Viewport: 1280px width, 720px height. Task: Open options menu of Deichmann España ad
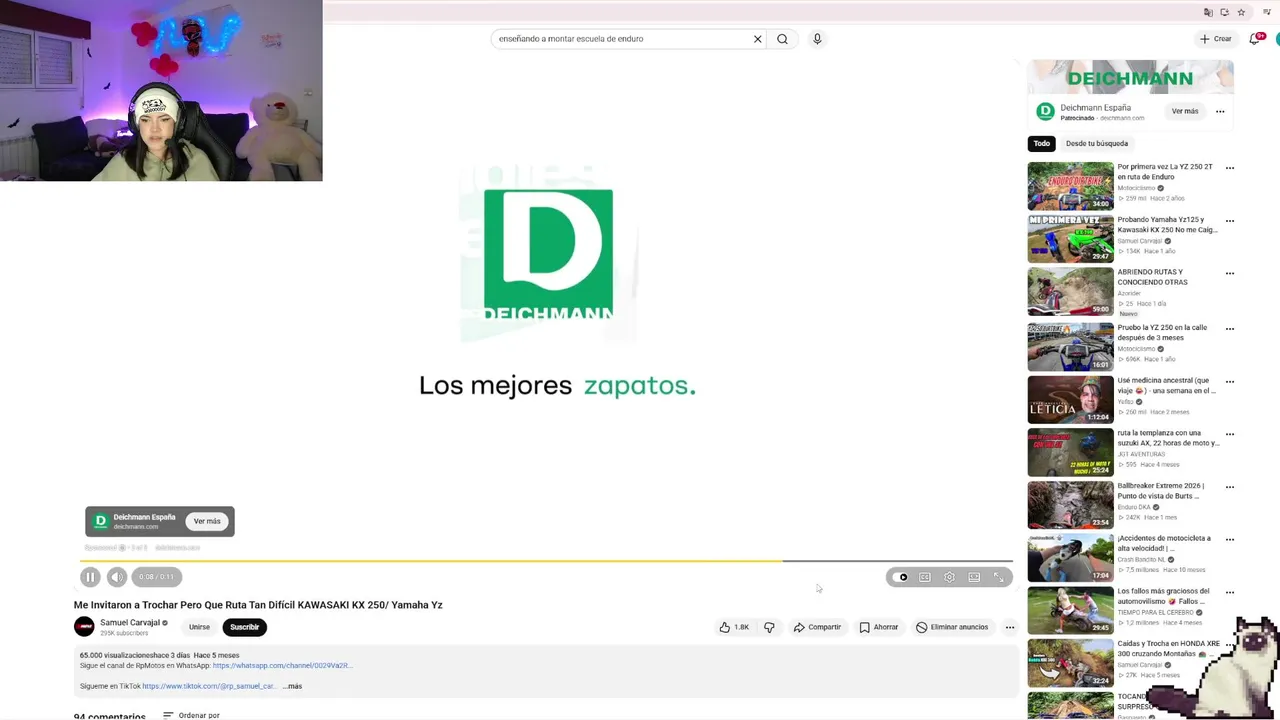(x=1220, y=111)
